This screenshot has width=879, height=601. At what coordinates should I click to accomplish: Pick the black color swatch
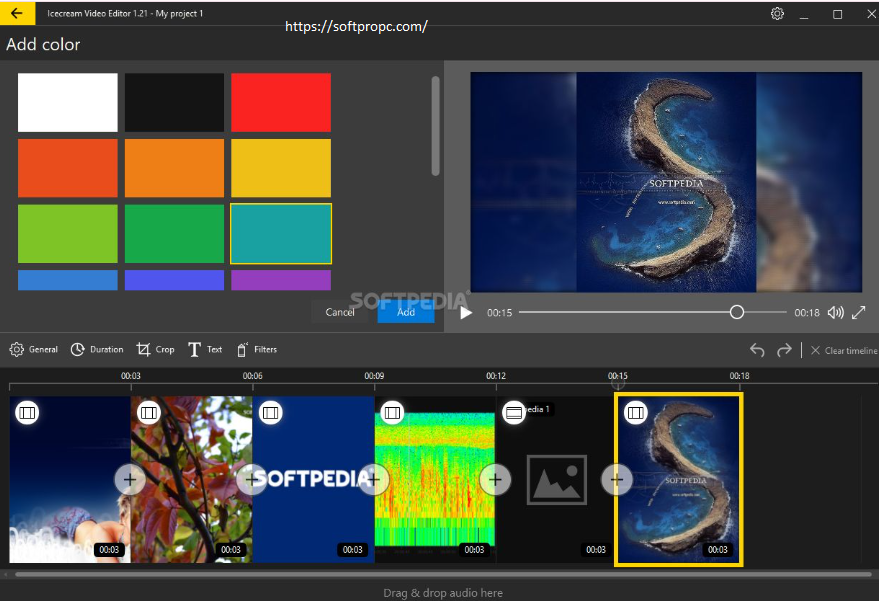click(174, 103)
